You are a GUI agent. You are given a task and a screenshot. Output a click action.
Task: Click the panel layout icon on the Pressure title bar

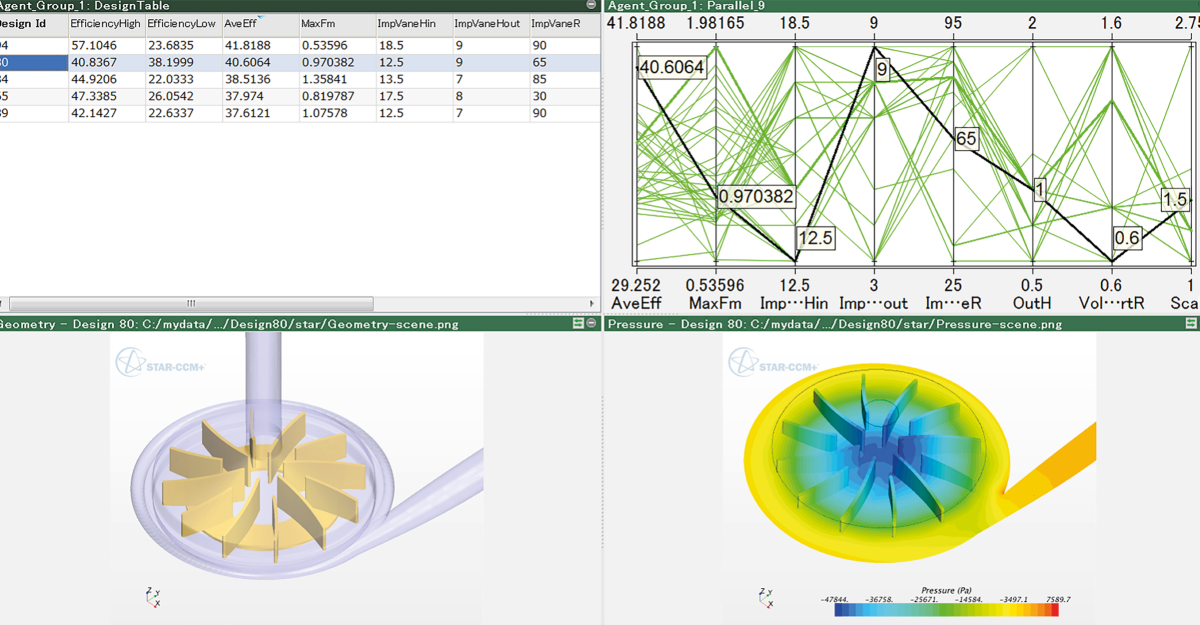(1192, 323)
